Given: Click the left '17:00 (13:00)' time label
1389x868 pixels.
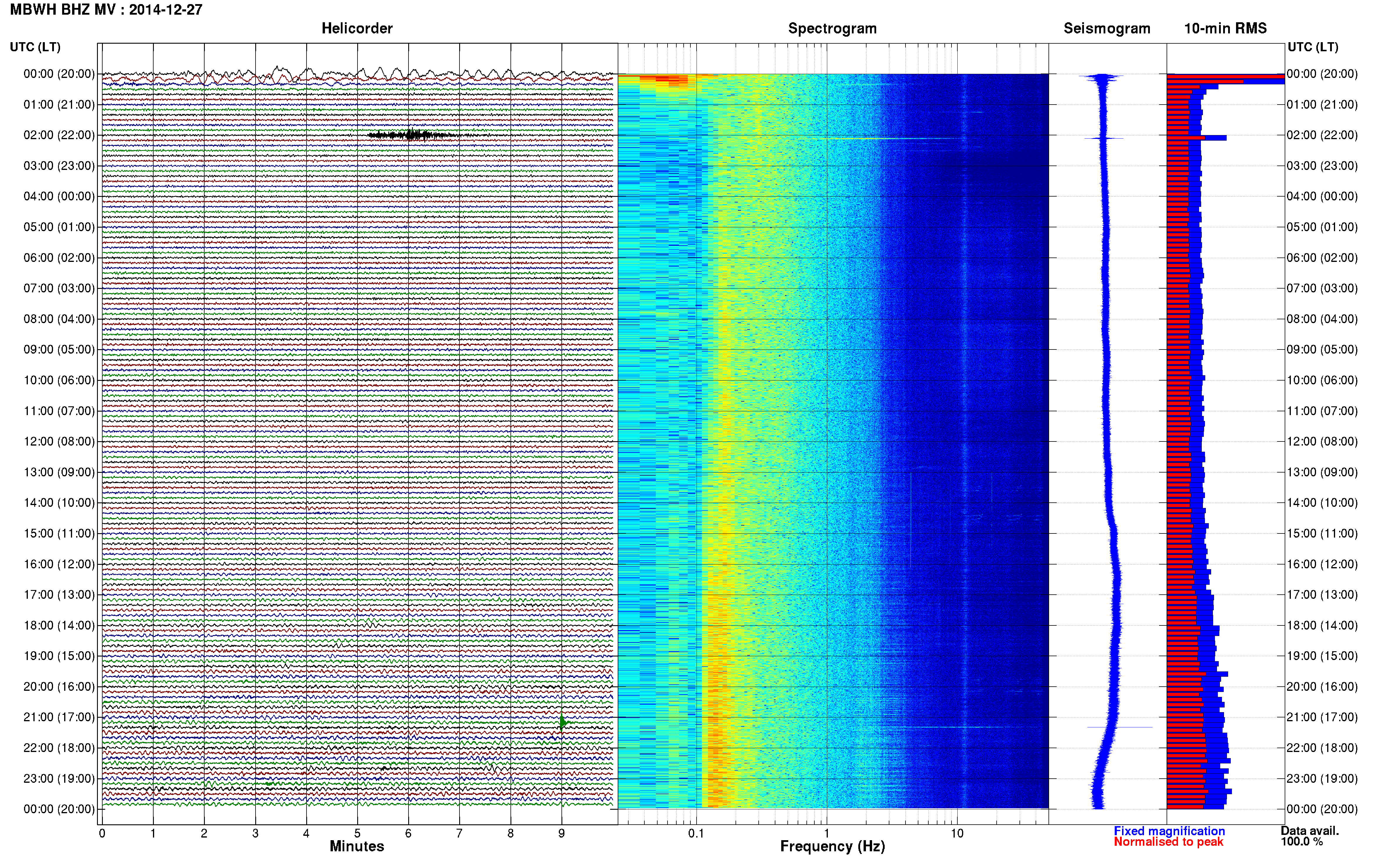Looking at the screenshot, I should [59, 594].
